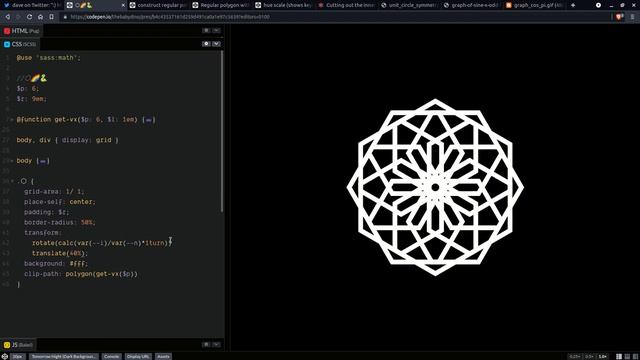Open JS panel settings gear
The image size is (640, 360).
(206, 344)
